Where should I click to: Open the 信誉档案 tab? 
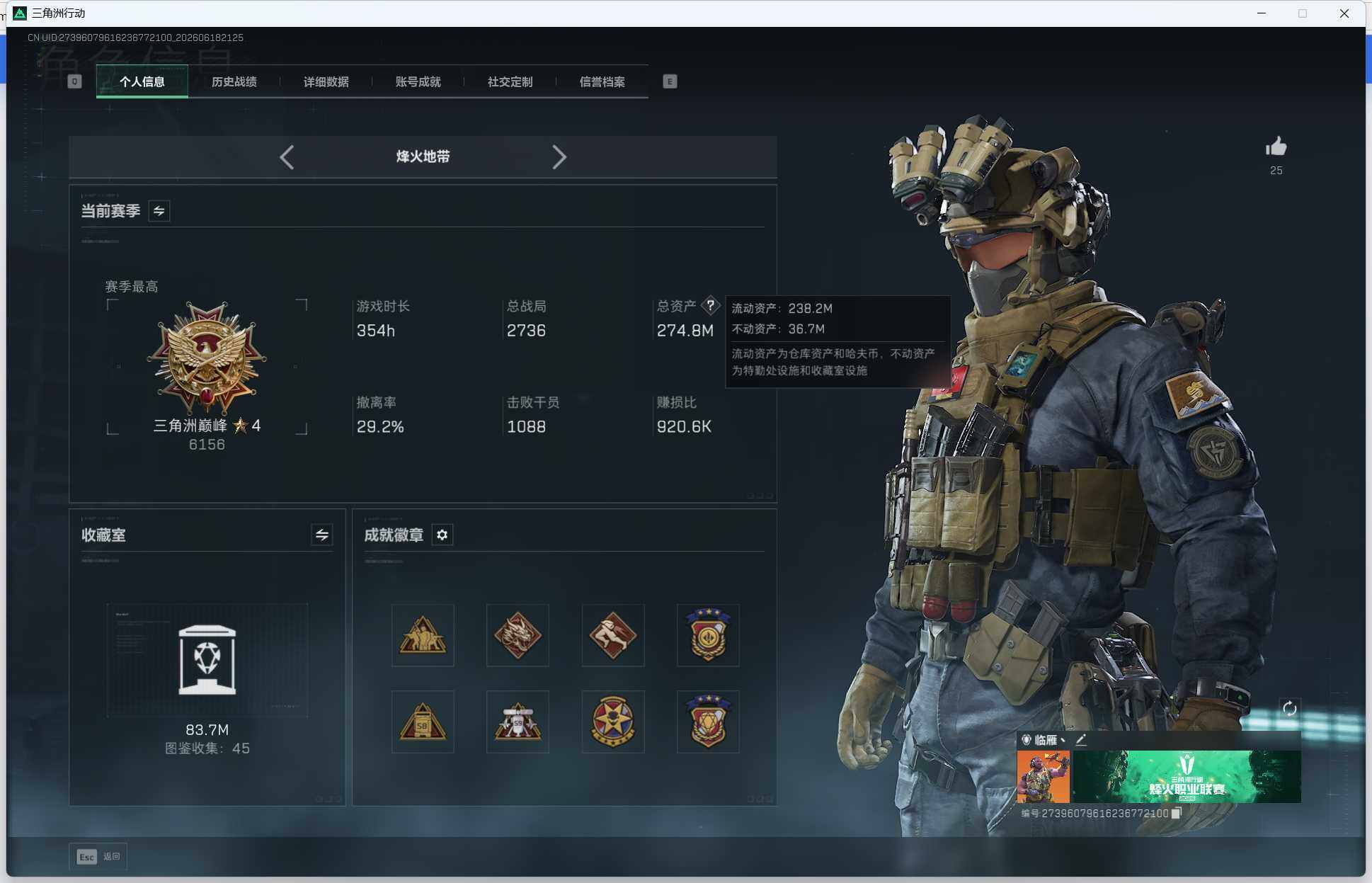click(x=602, y=82)
